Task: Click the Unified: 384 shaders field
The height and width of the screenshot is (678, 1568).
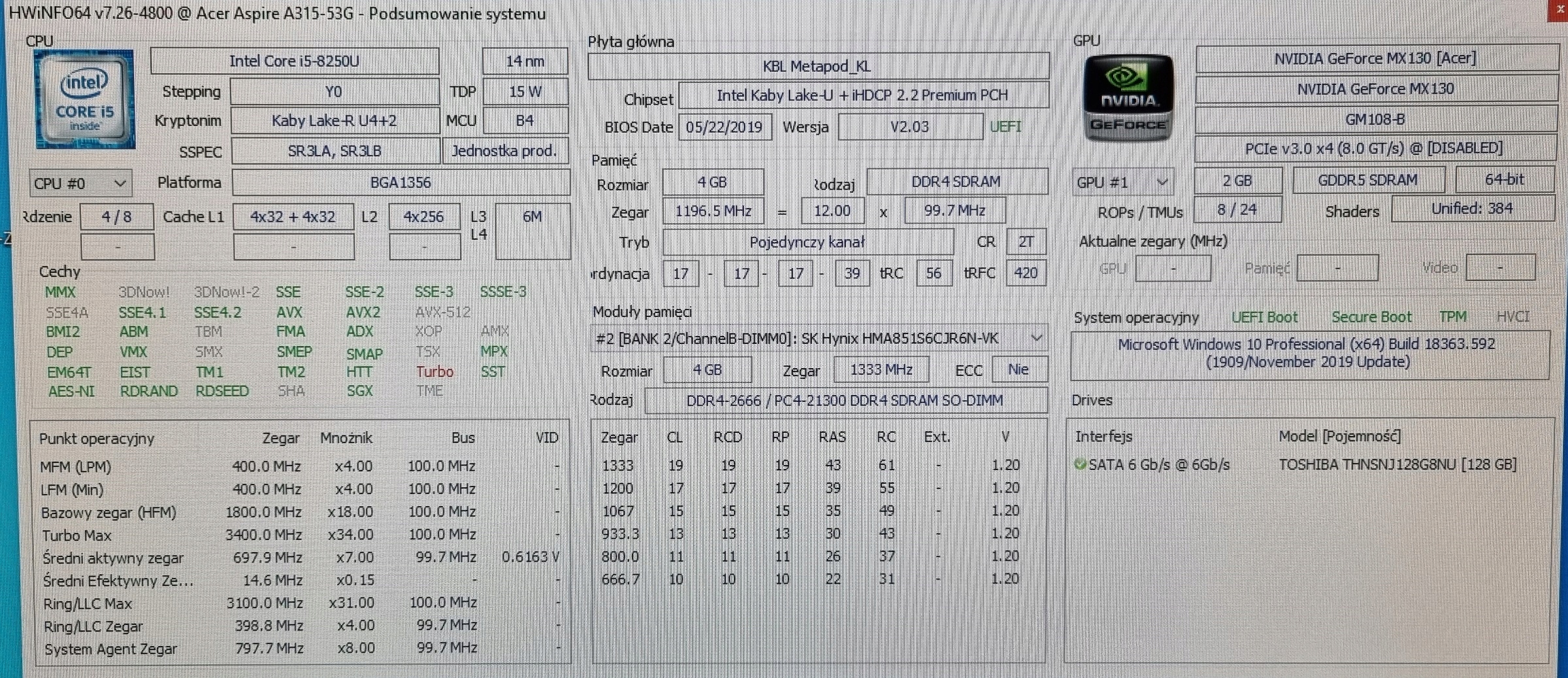Action: click(1473, 209)
